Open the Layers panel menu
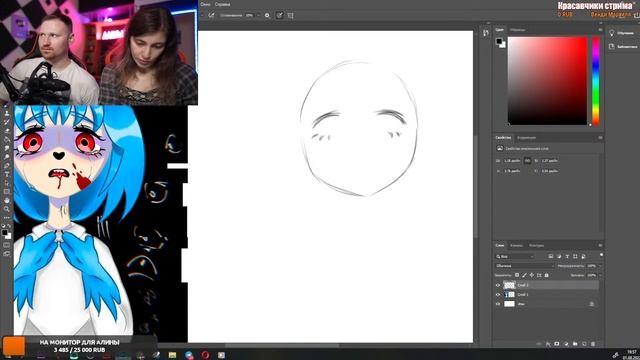Viewport: 640px width, 360px height. click(600, 245)
